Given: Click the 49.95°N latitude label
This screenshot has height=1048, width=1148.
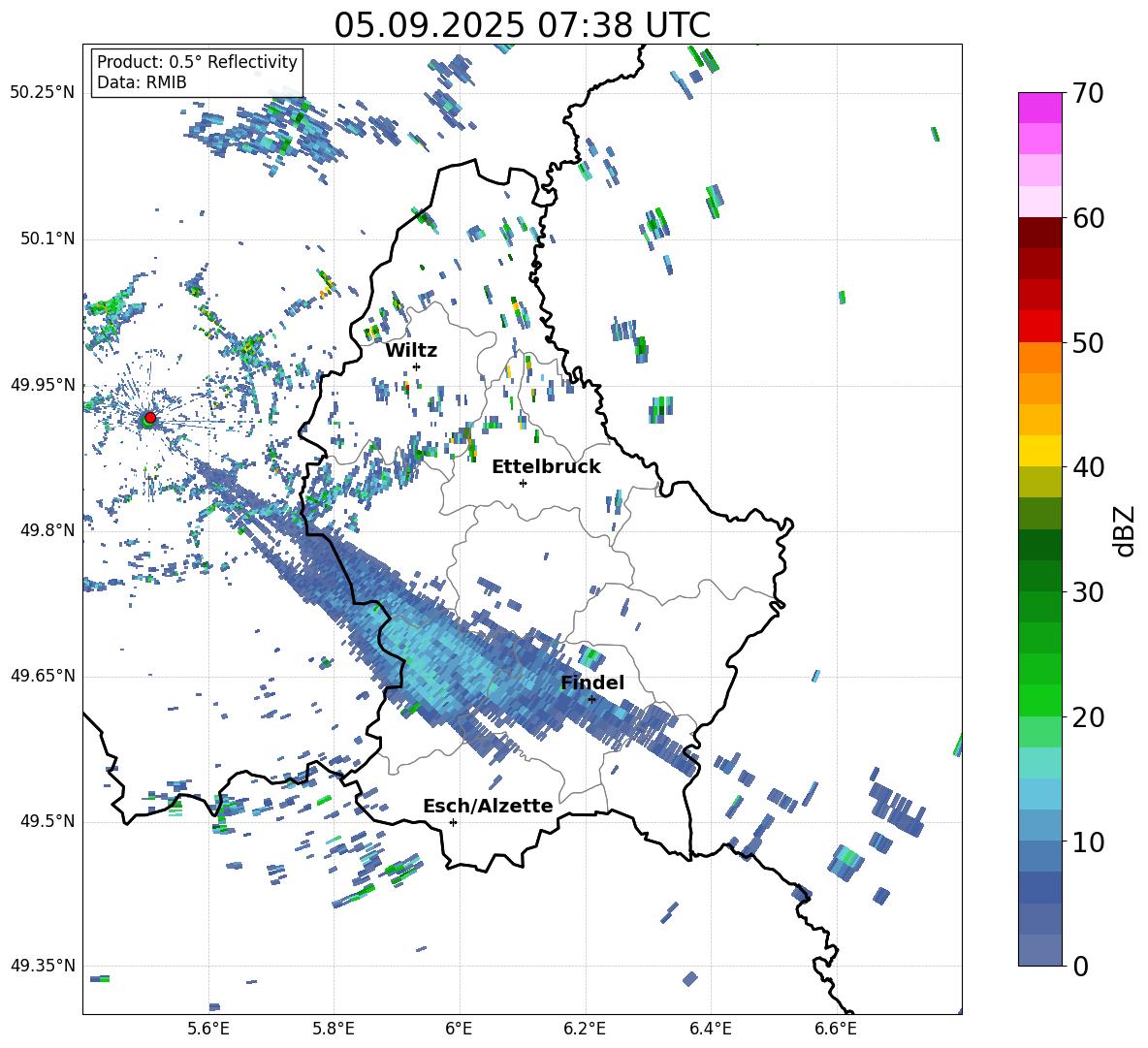Looking at the screenshot, I should 43,385.
